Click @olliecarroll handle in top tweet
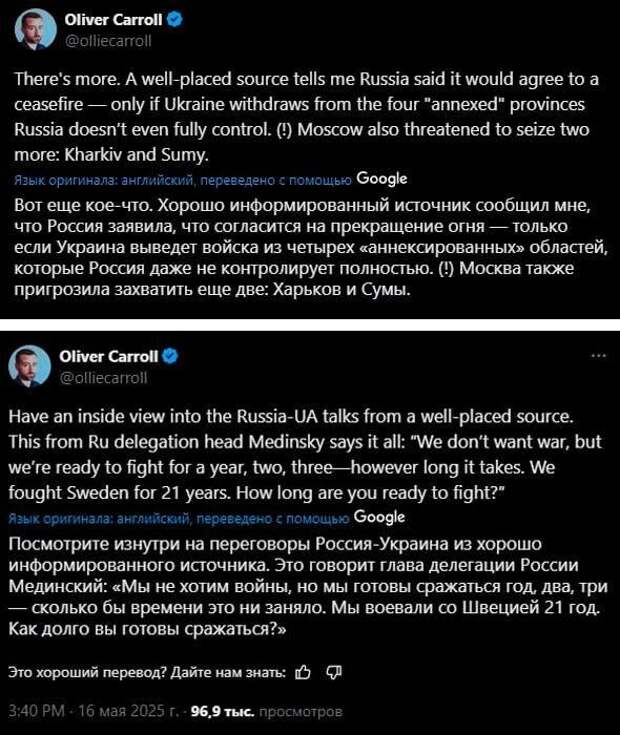The width and height of the screenshot is (620, 735). coord(108,41)
